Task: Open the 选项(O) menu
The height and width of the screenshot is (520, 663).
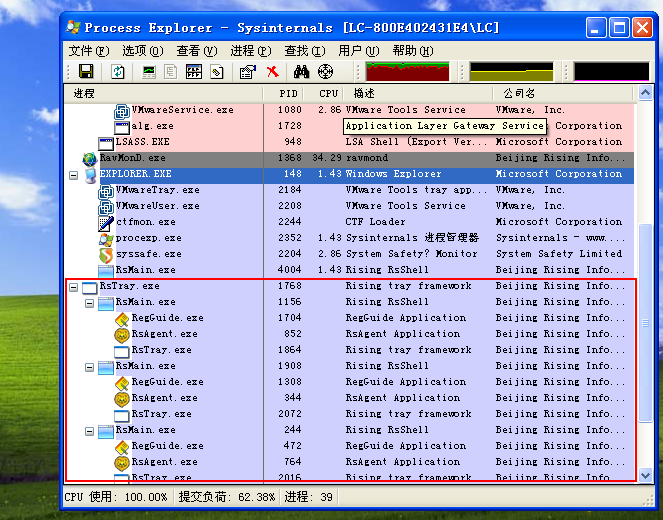Action: [x=143, y=51]
